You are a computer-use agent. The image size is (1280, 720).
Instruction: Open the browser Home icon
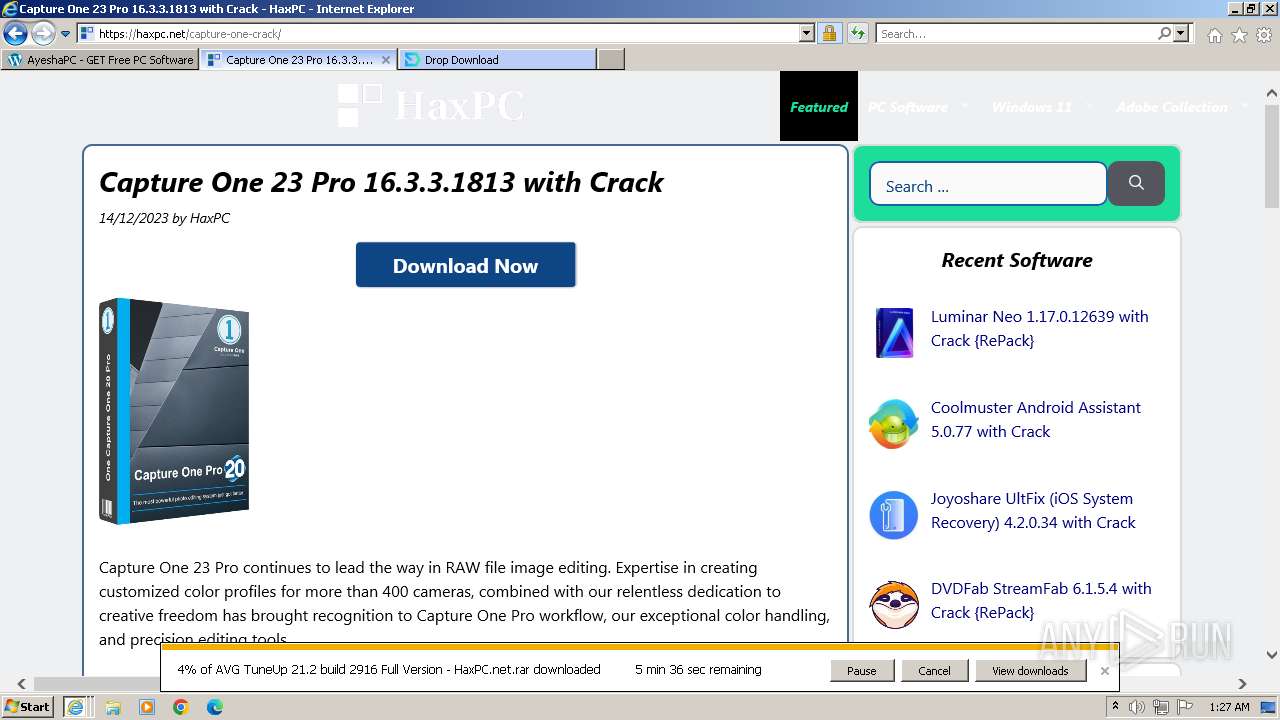point(1214,35)
